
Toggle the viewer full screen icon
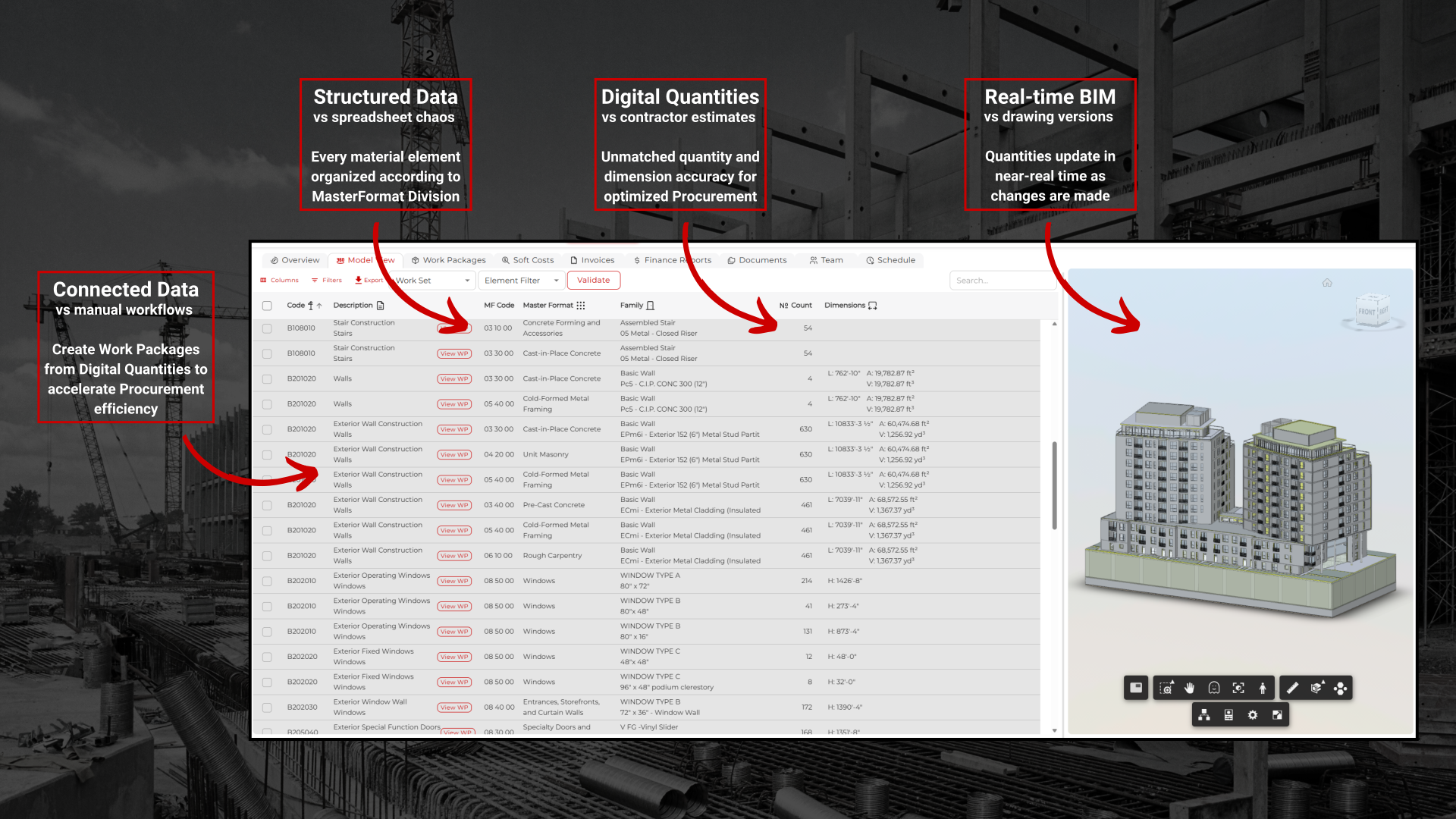coord(1277,715)
